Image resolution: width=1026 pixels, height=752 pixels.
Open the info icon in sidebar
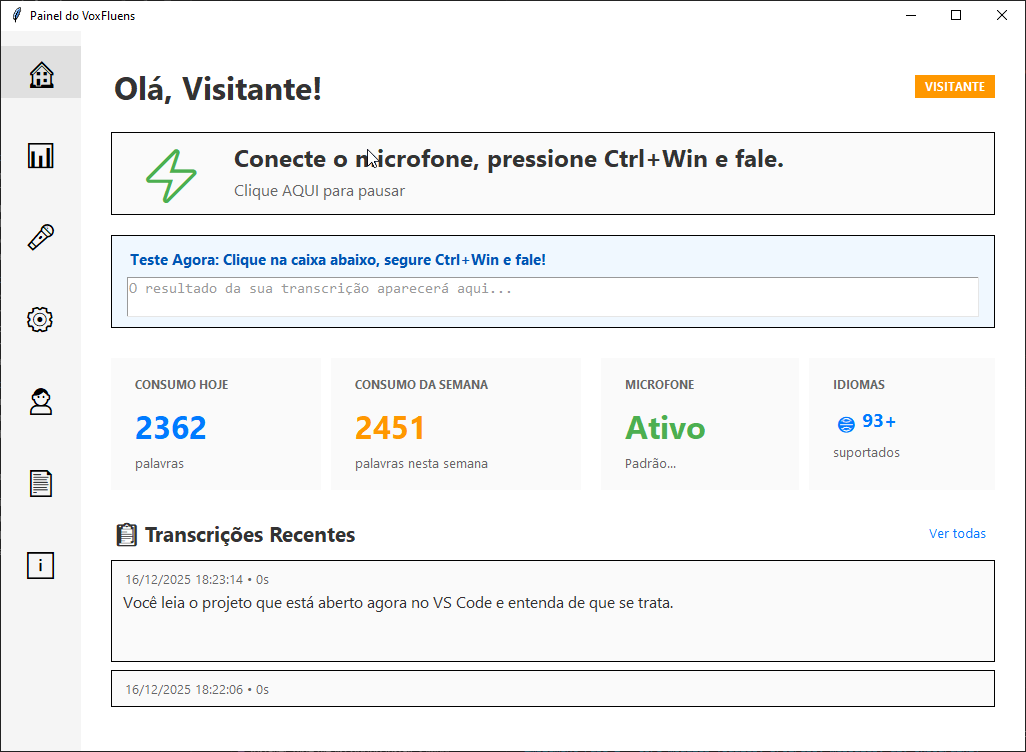(x=41, y=566)
